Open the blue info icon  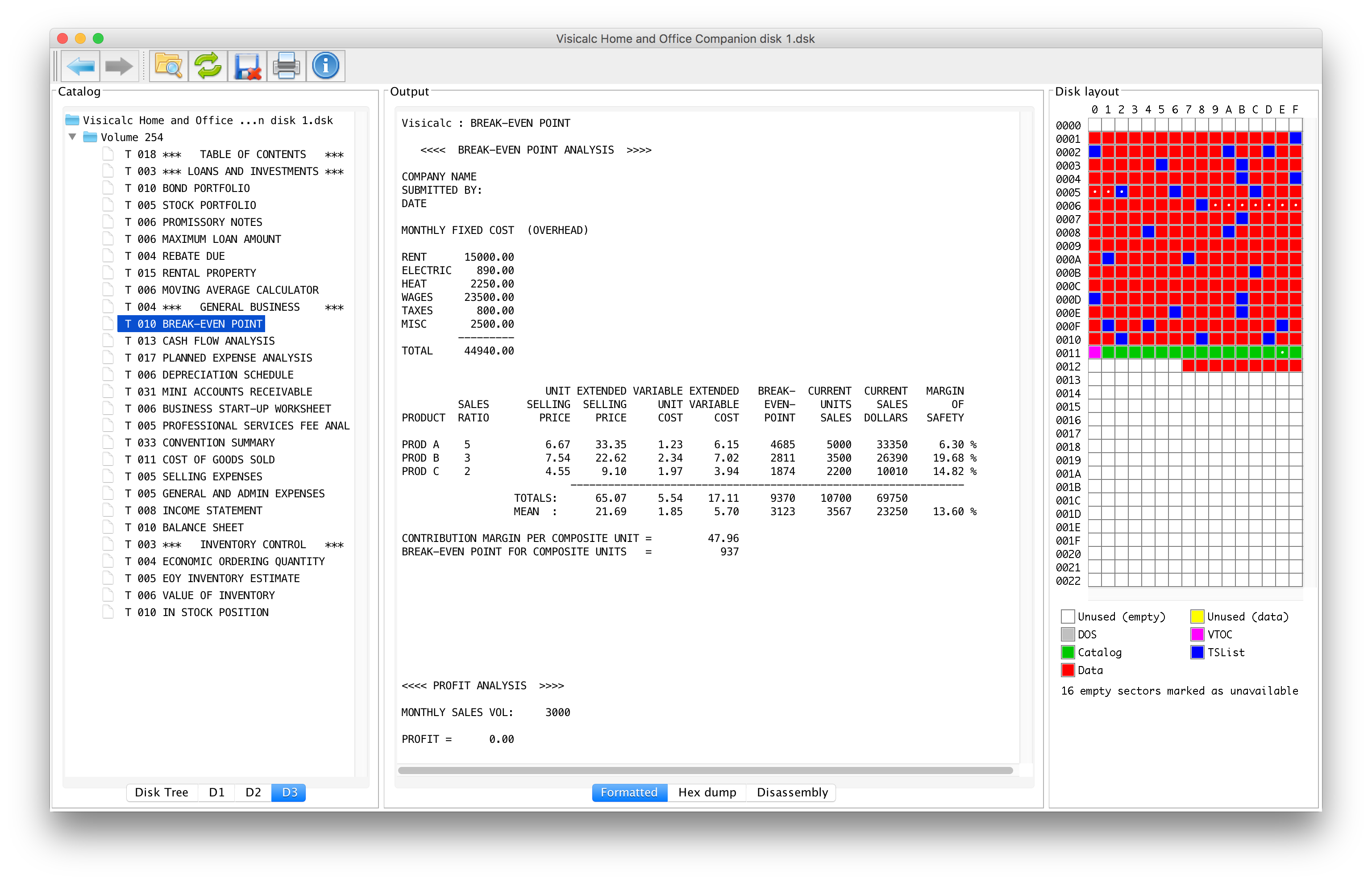click(325, 66)
